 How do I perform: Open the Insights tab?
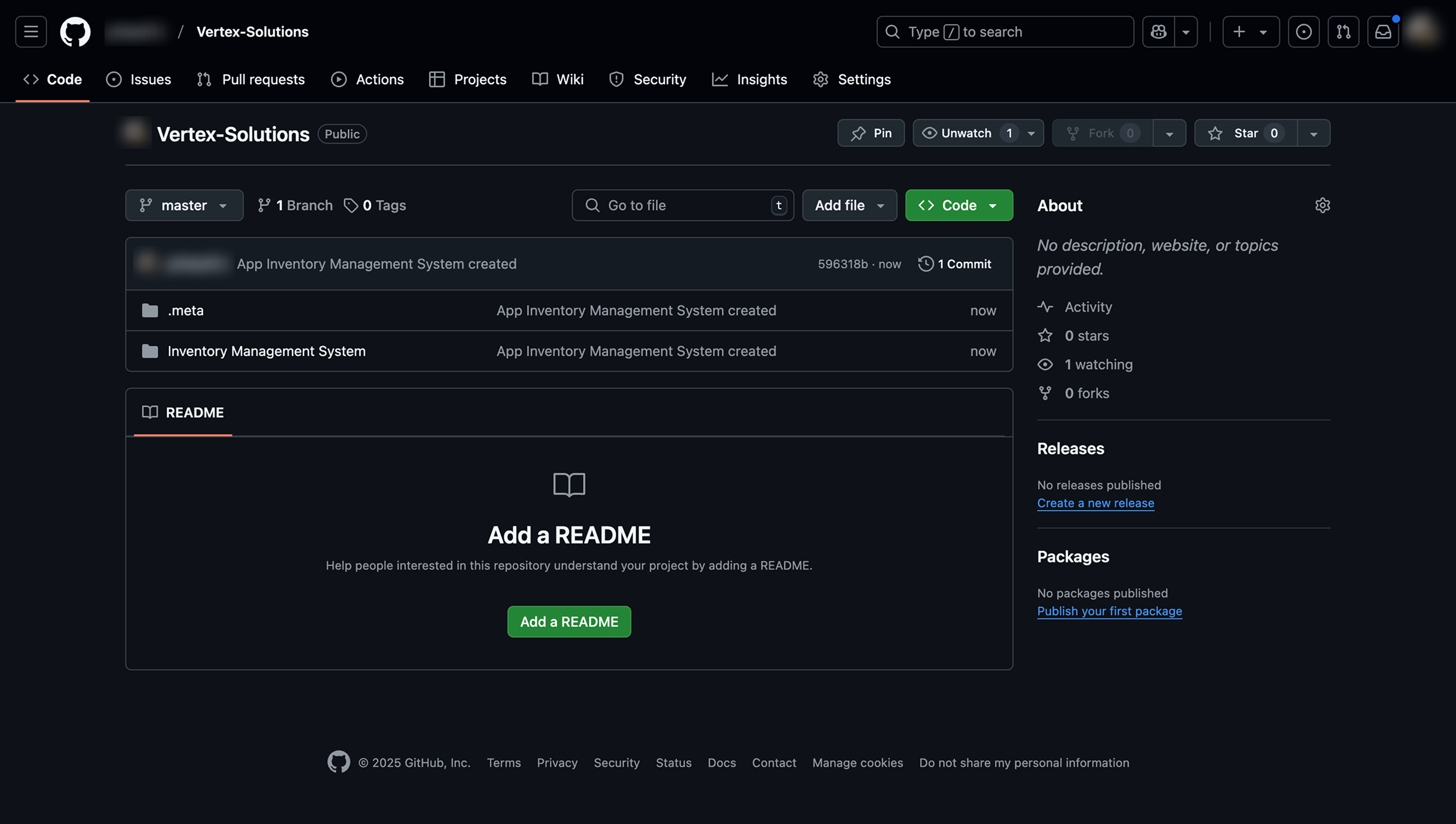(749, 79)
